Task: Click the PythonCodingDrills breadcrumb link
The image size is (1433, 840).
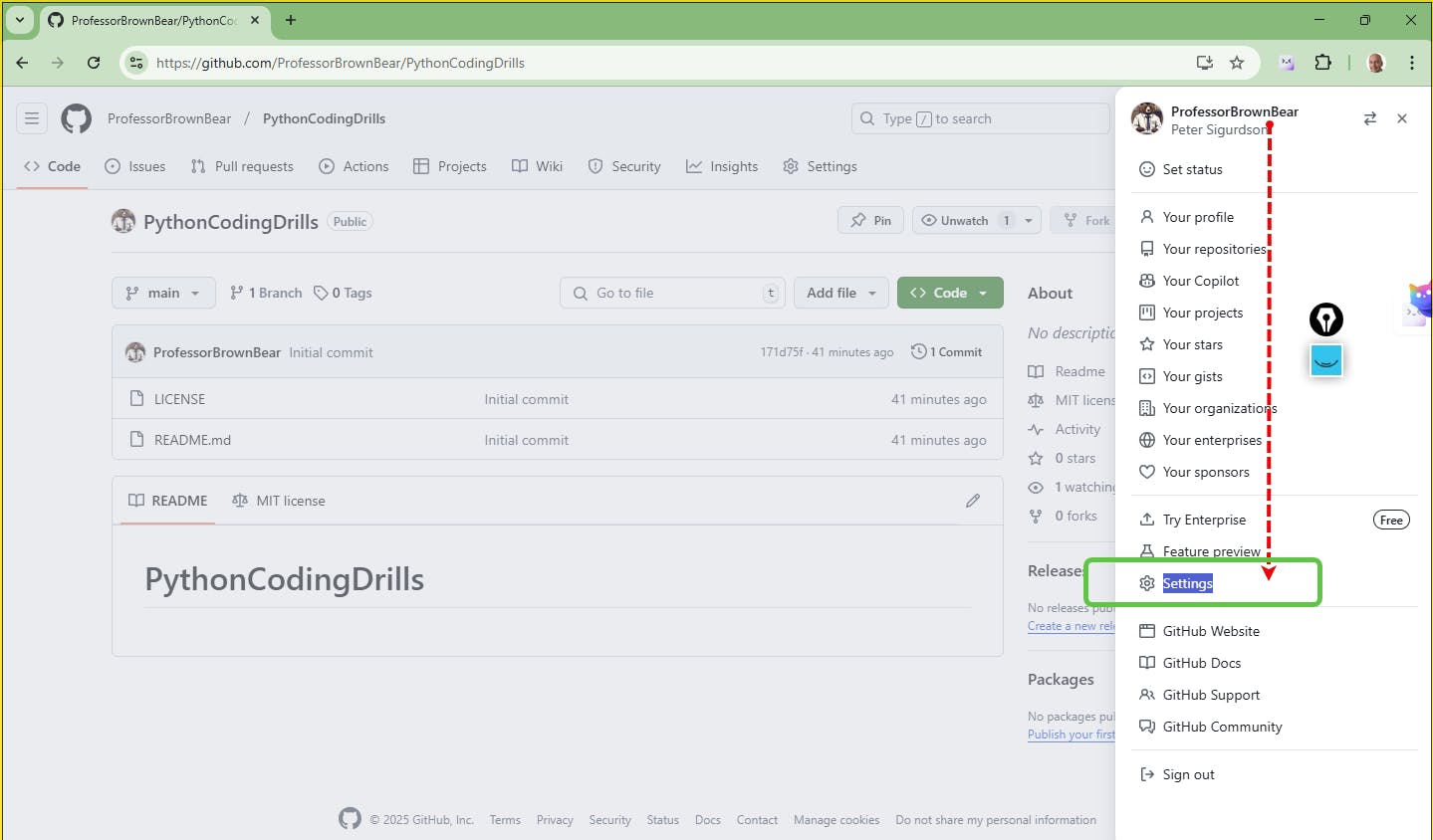Action: [324, 118]
